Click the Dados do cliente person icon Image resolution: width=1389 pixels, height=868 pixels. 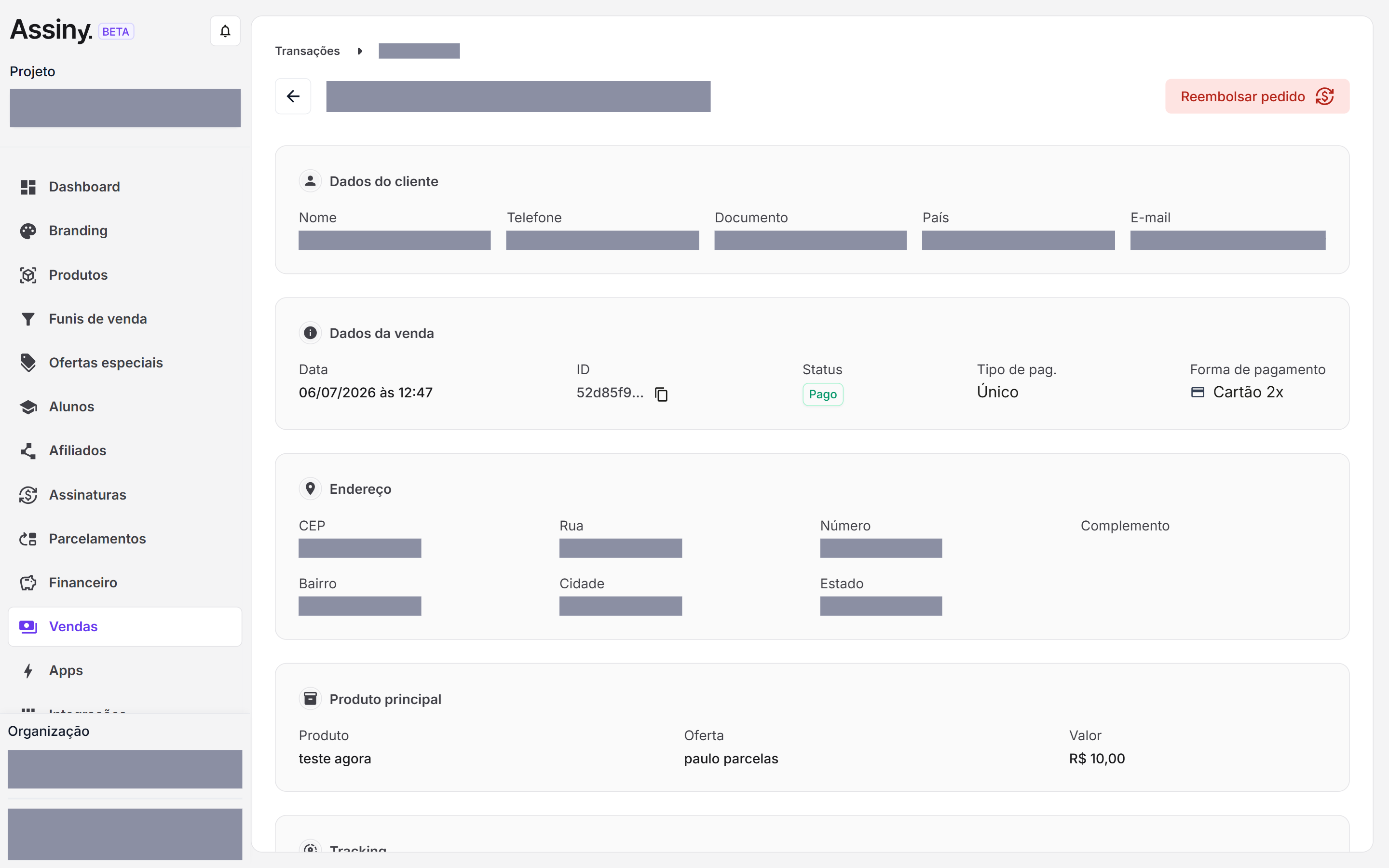310,181
